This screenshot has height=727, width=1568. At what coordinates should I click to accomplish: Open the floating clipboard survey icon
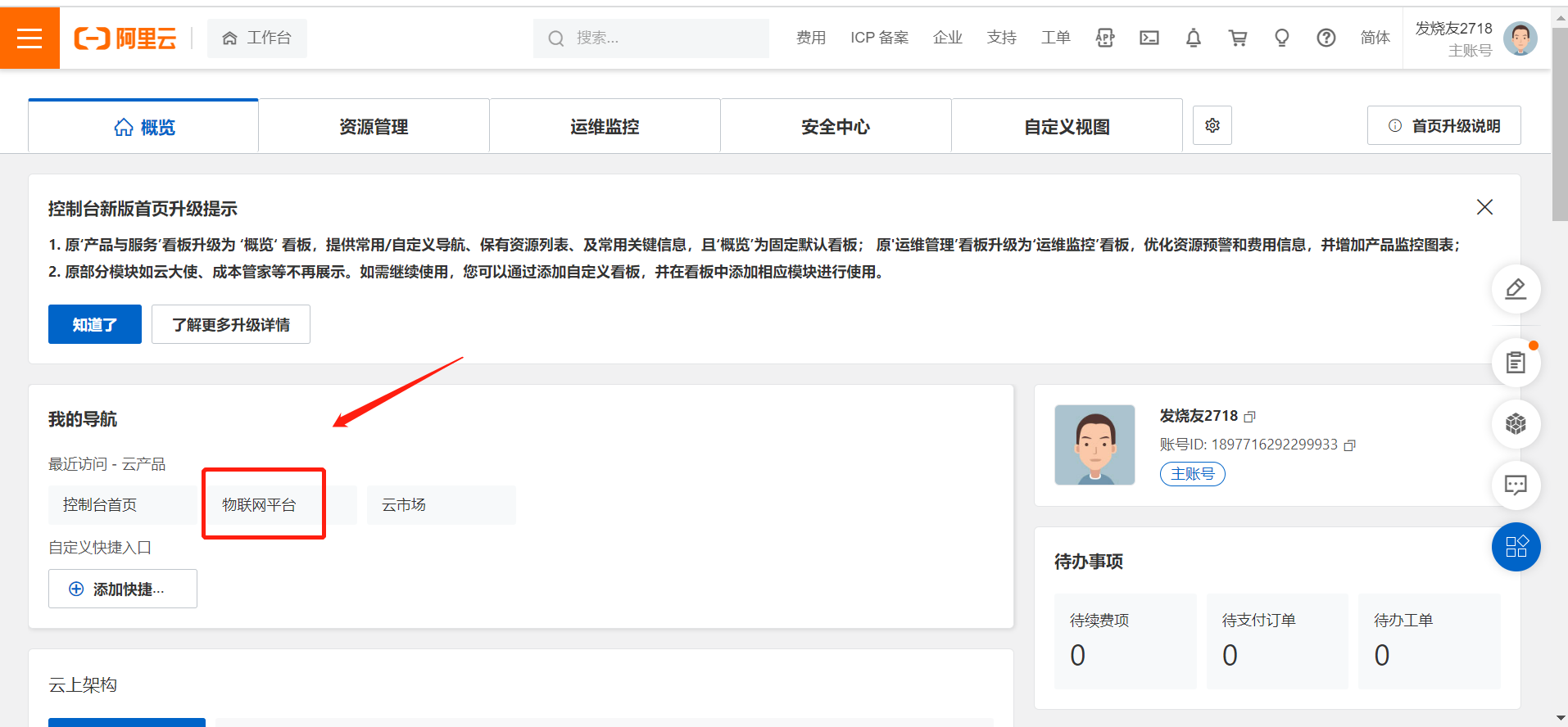[x=1516, y=363]
